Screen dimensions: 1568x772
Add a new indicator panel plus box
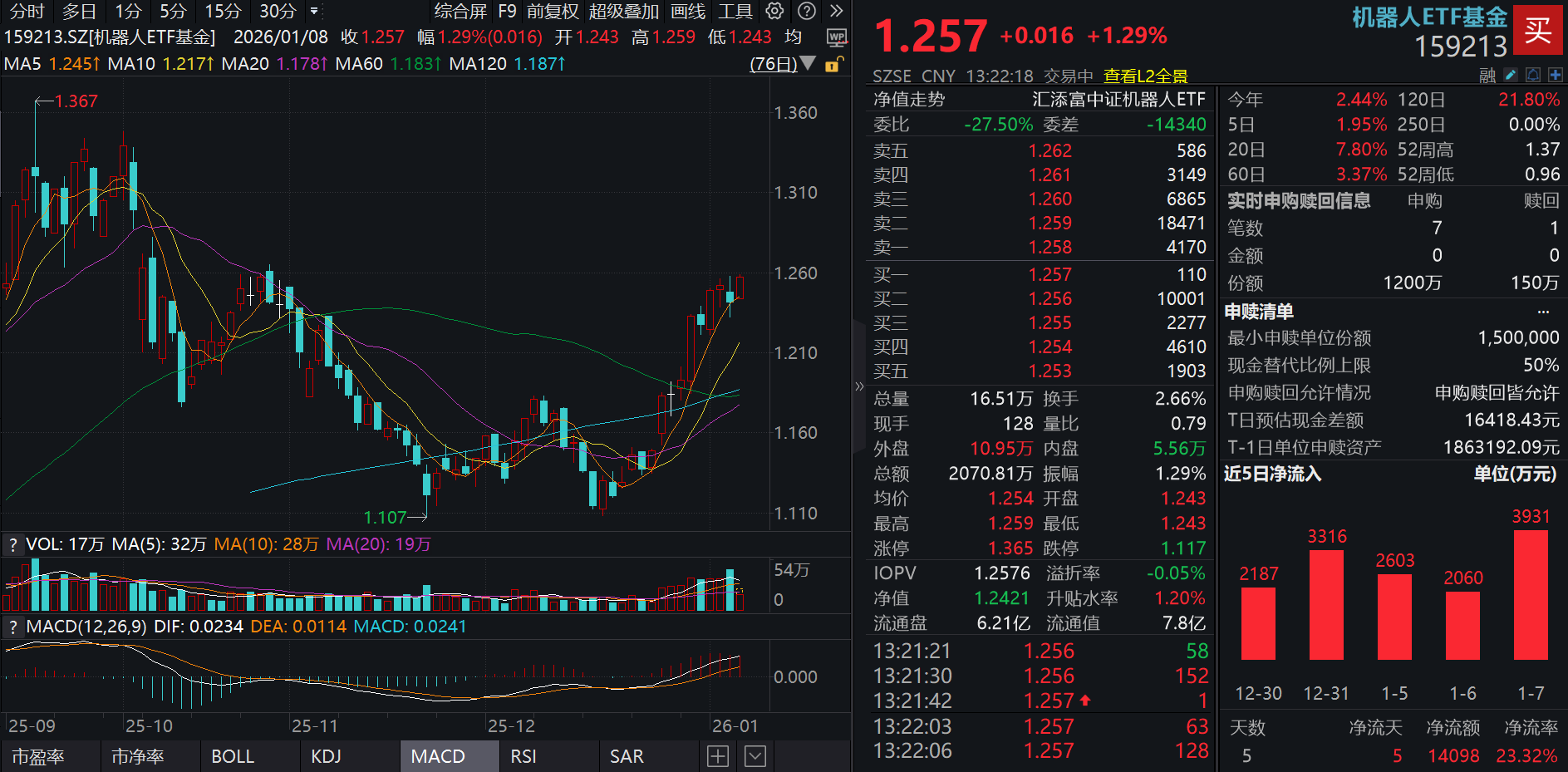[718, 756]
